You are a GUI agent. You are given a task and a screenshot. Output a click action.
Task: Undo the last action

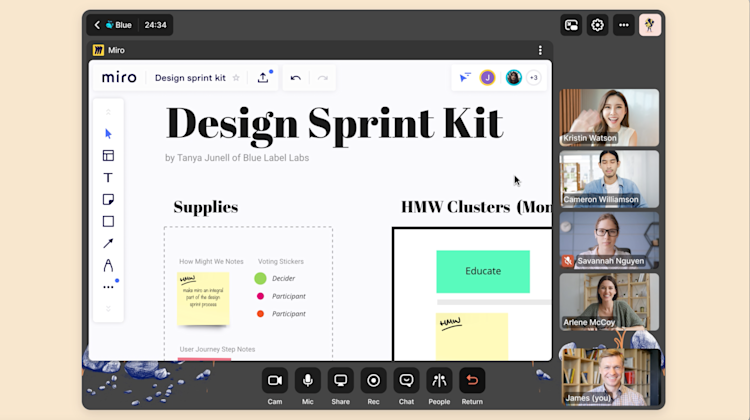(x=296, y=77)
